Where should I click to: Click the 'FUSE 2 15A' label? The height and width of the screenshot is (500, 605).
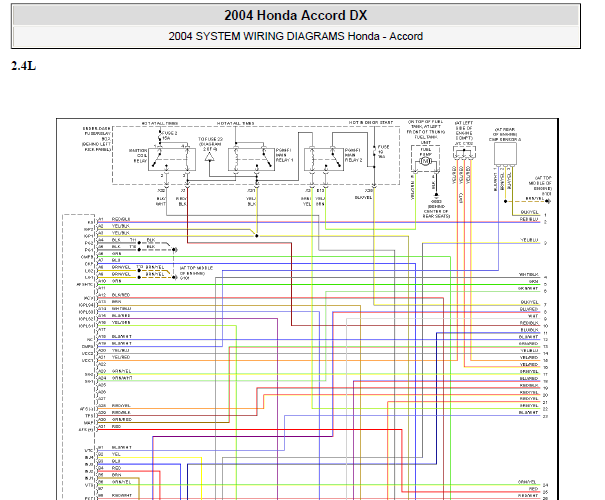tap(169, 135)
